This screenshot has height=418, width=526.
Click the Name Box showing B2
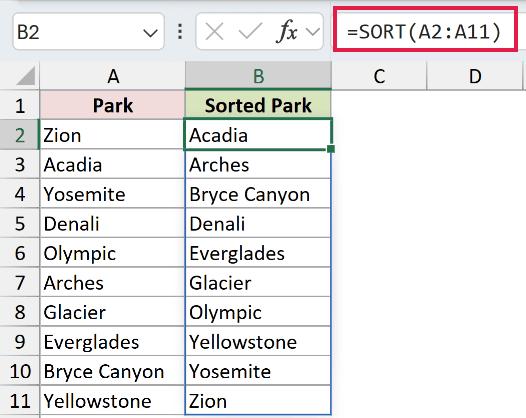pyautogui.click(x=89, y=32)
